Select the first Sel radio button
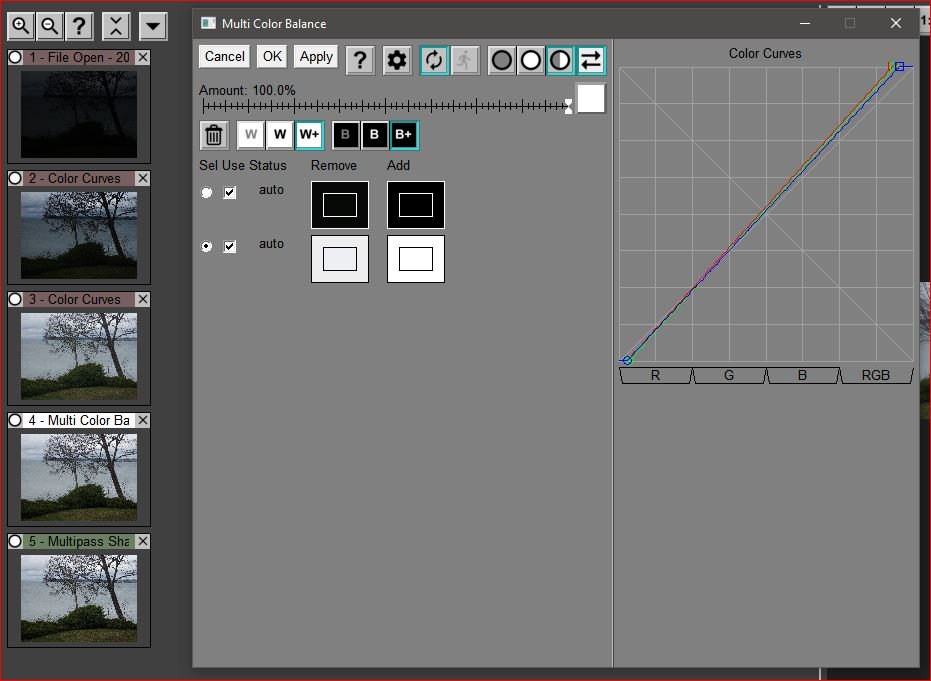Screen dimensions: 931x681 tap(207, 192)
